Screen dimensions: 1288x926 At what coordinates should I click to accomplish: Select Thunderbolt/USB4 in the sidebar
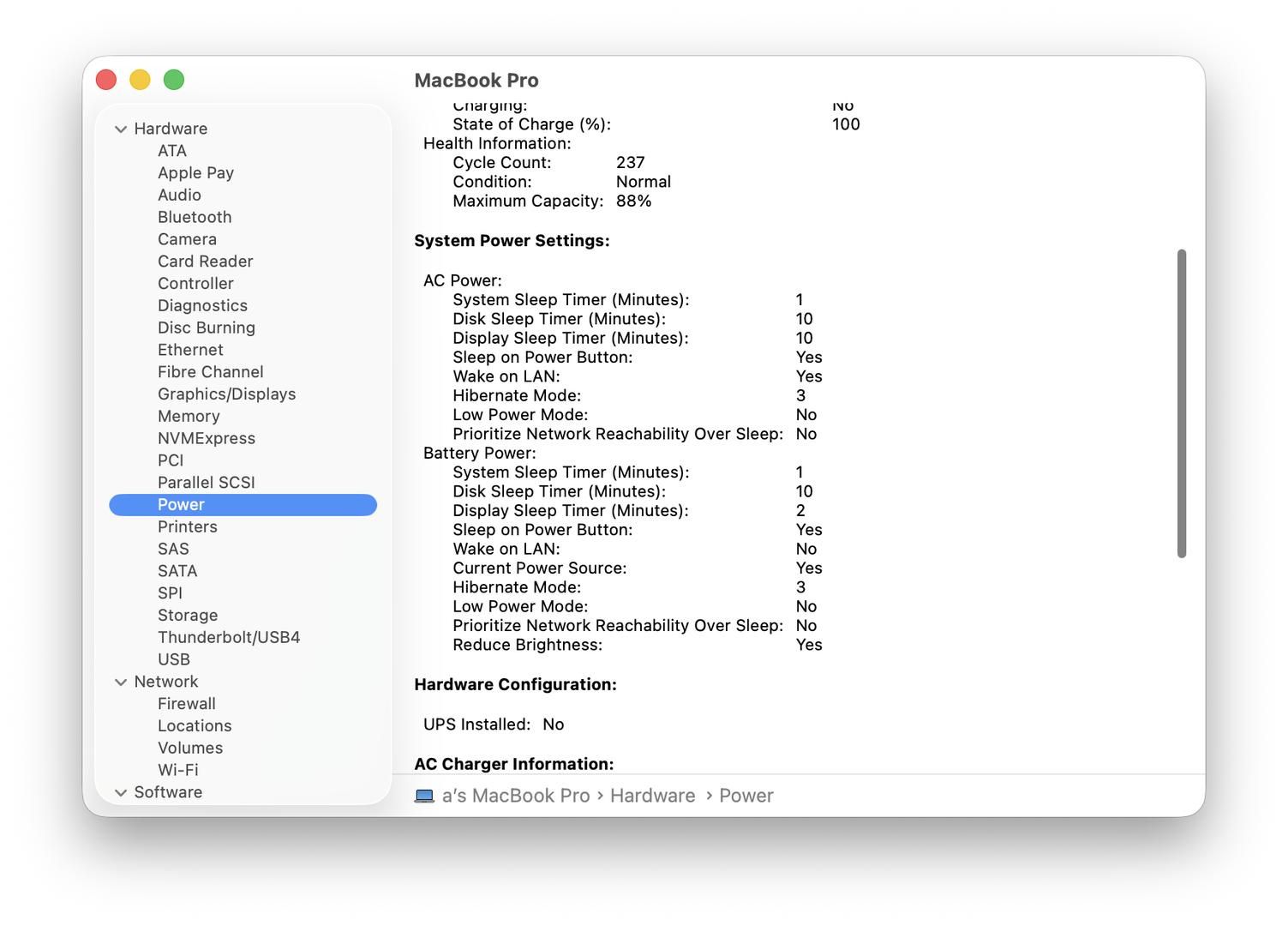[229, 637]
